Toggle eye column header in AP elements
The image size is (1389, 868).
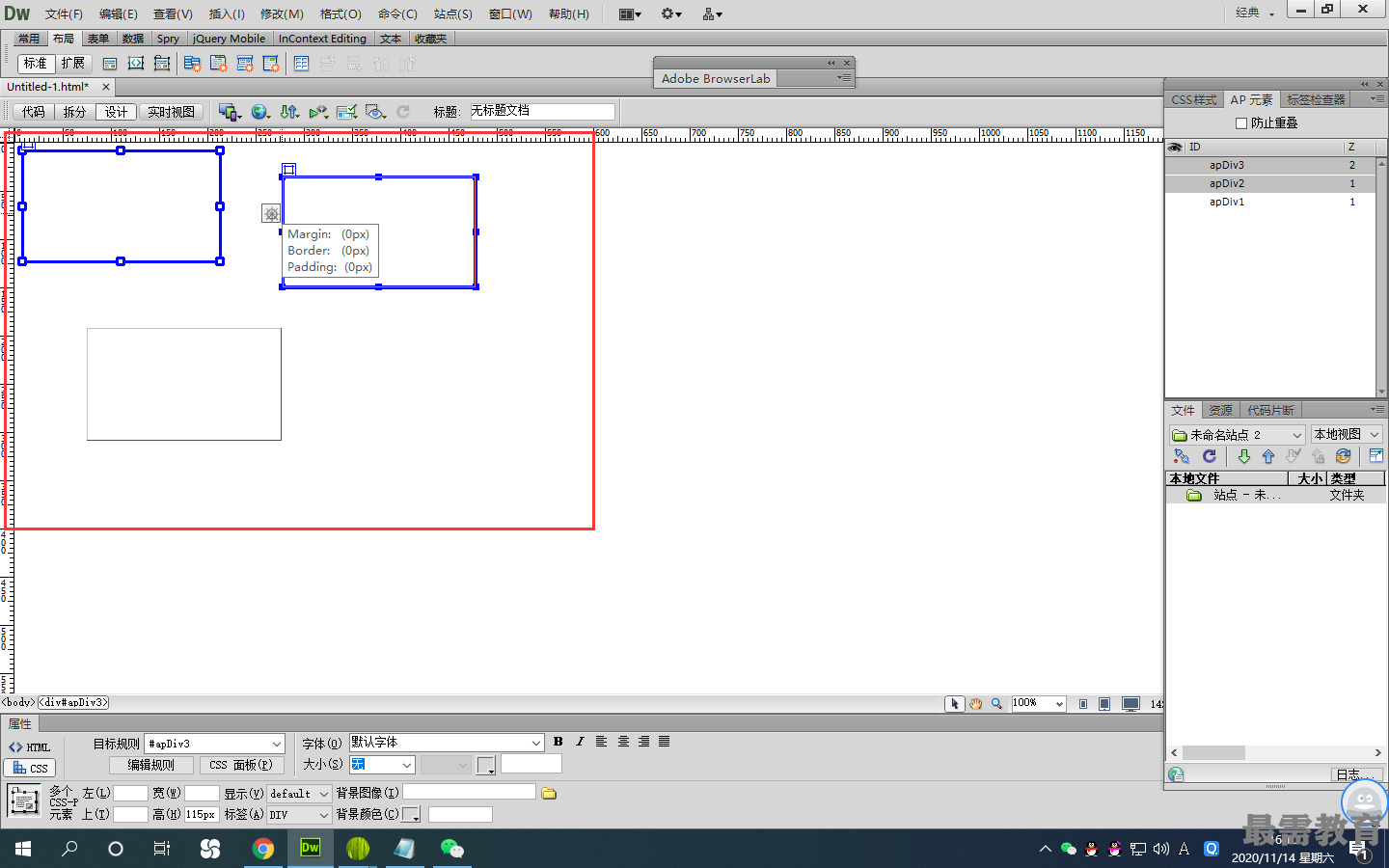[x=1175, y=148]
